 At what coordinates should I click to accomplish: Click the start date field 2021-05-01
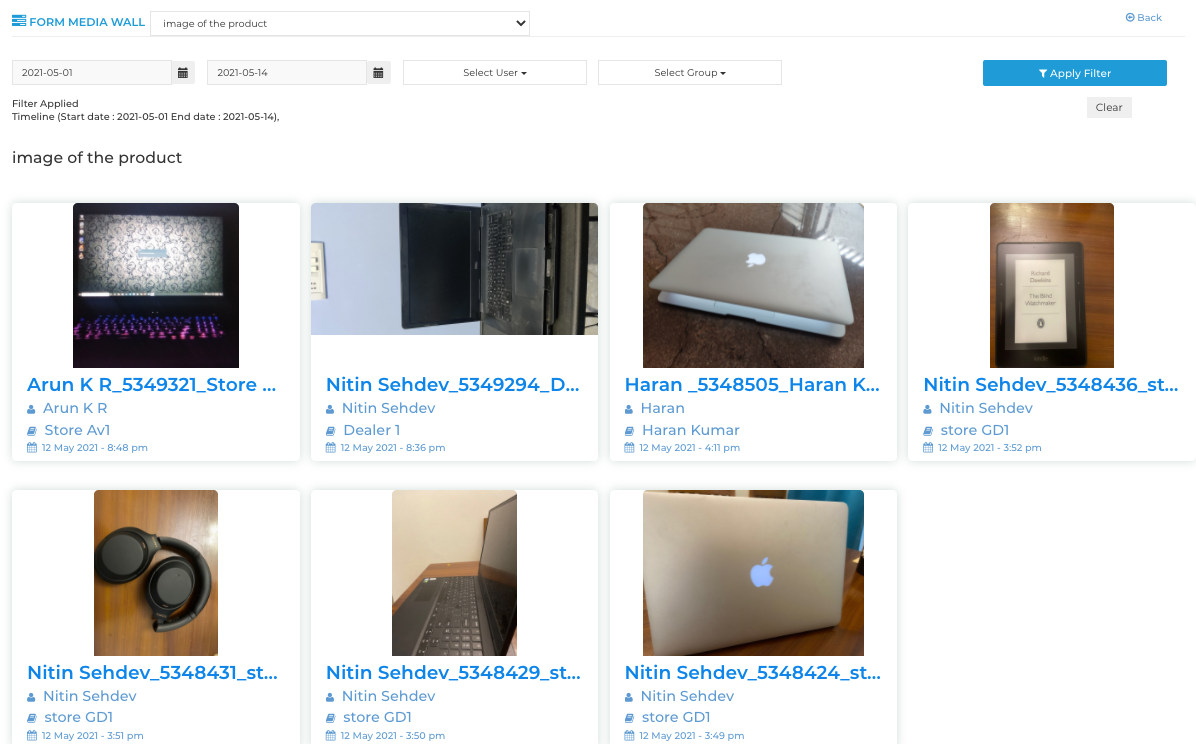tap(92, 73)
